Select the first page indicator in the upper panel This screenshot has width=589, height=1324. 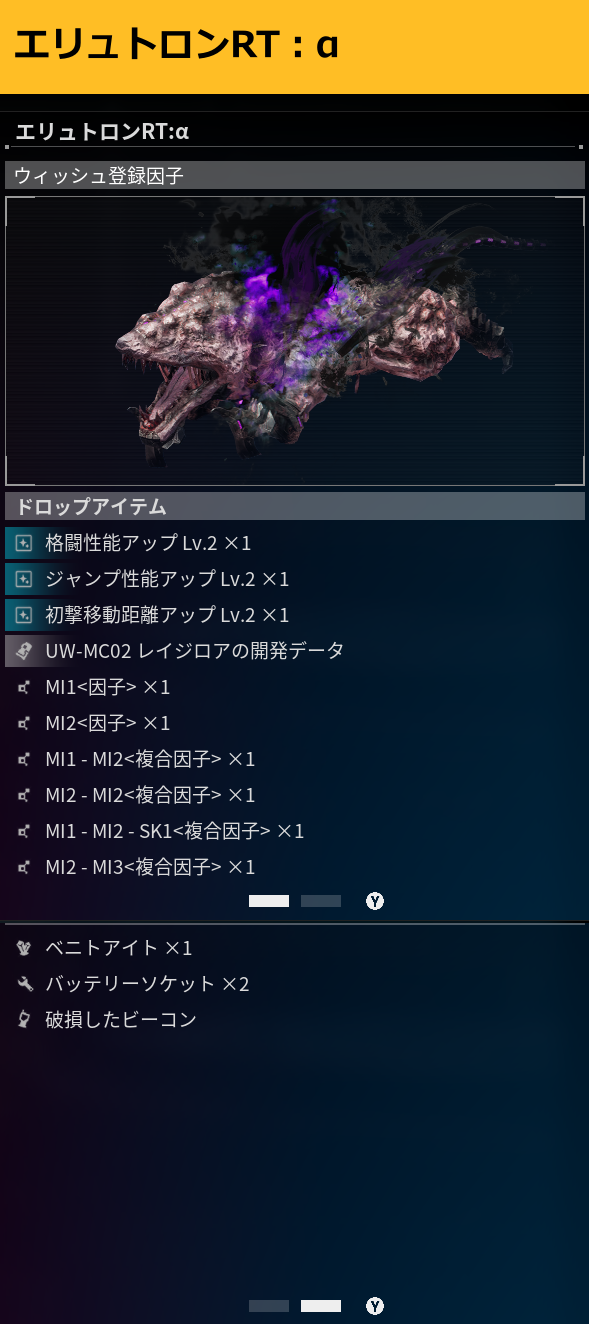pos(269,901)
